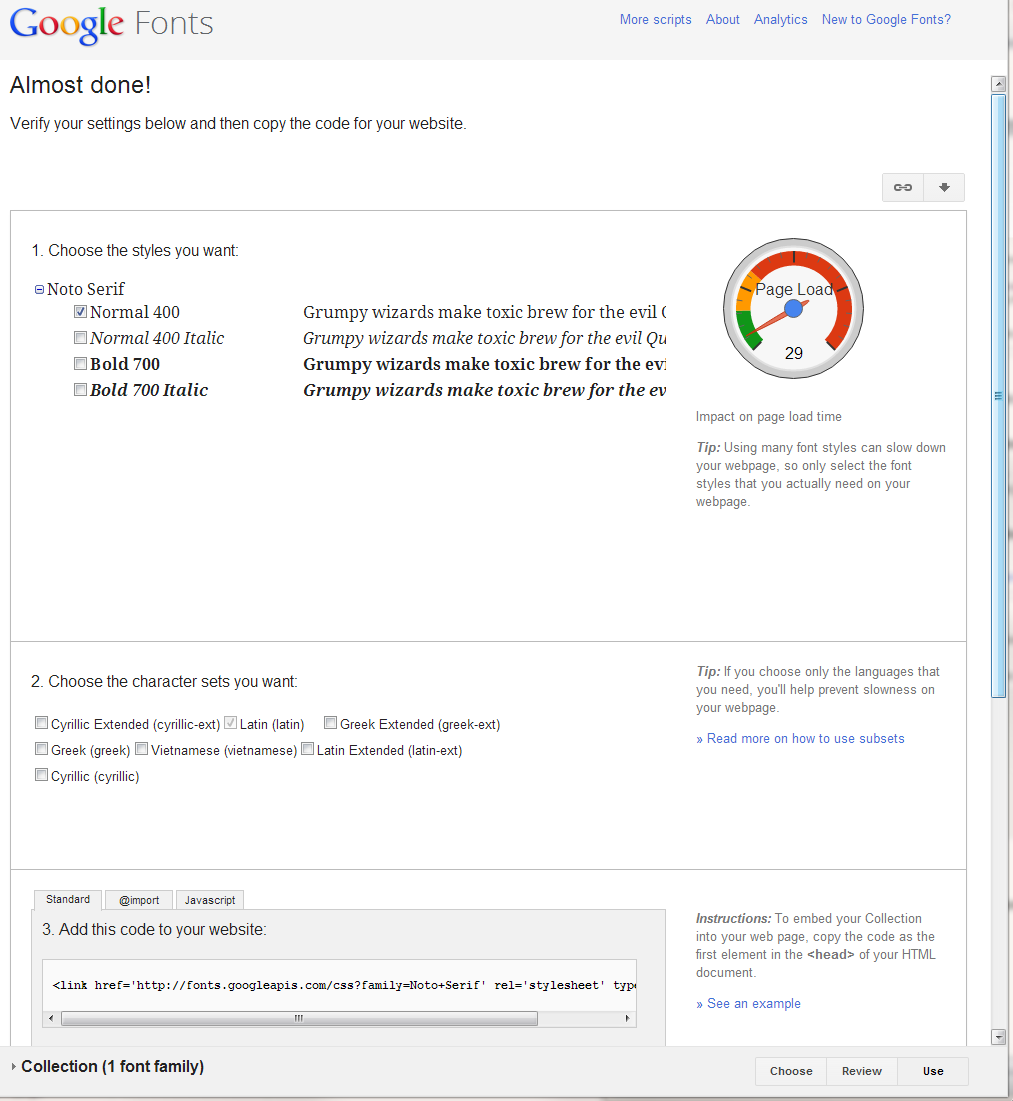
Task: Enable the Bold 700 Italic style
Action: pyautogui.click(x=80, y=389)
